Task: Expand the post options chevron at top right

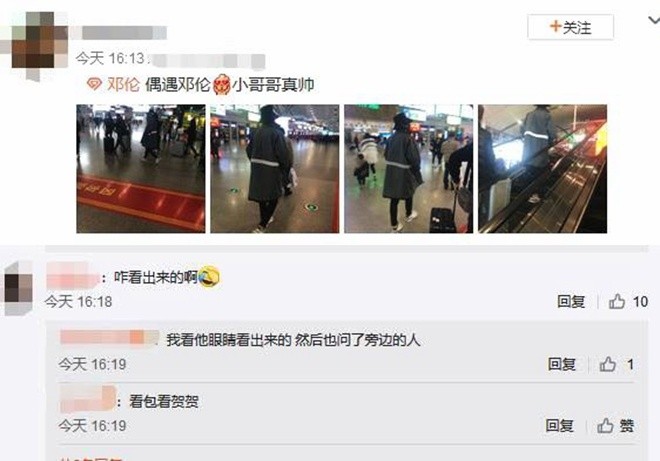Action: click(654, 20)
